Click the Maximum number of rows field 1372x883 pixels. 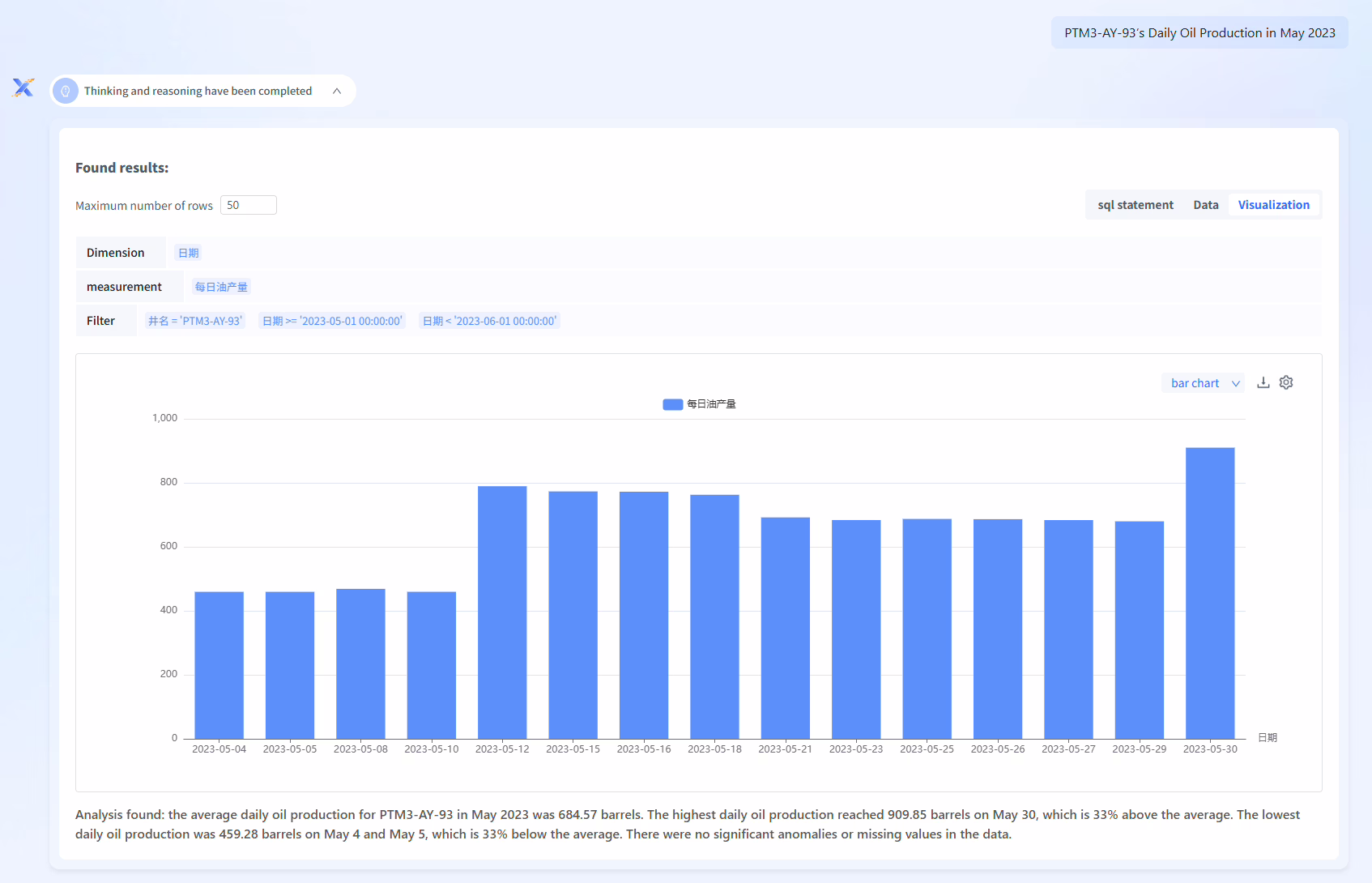tap(248, 205)
